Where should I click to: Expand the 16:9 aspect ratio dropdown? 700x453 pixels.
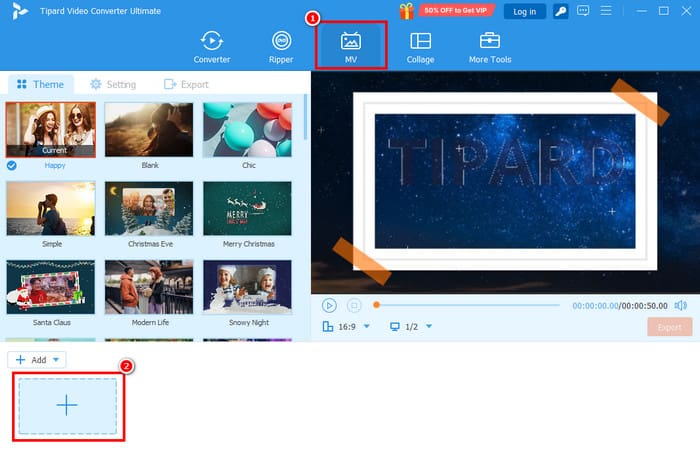click(367, 326)
